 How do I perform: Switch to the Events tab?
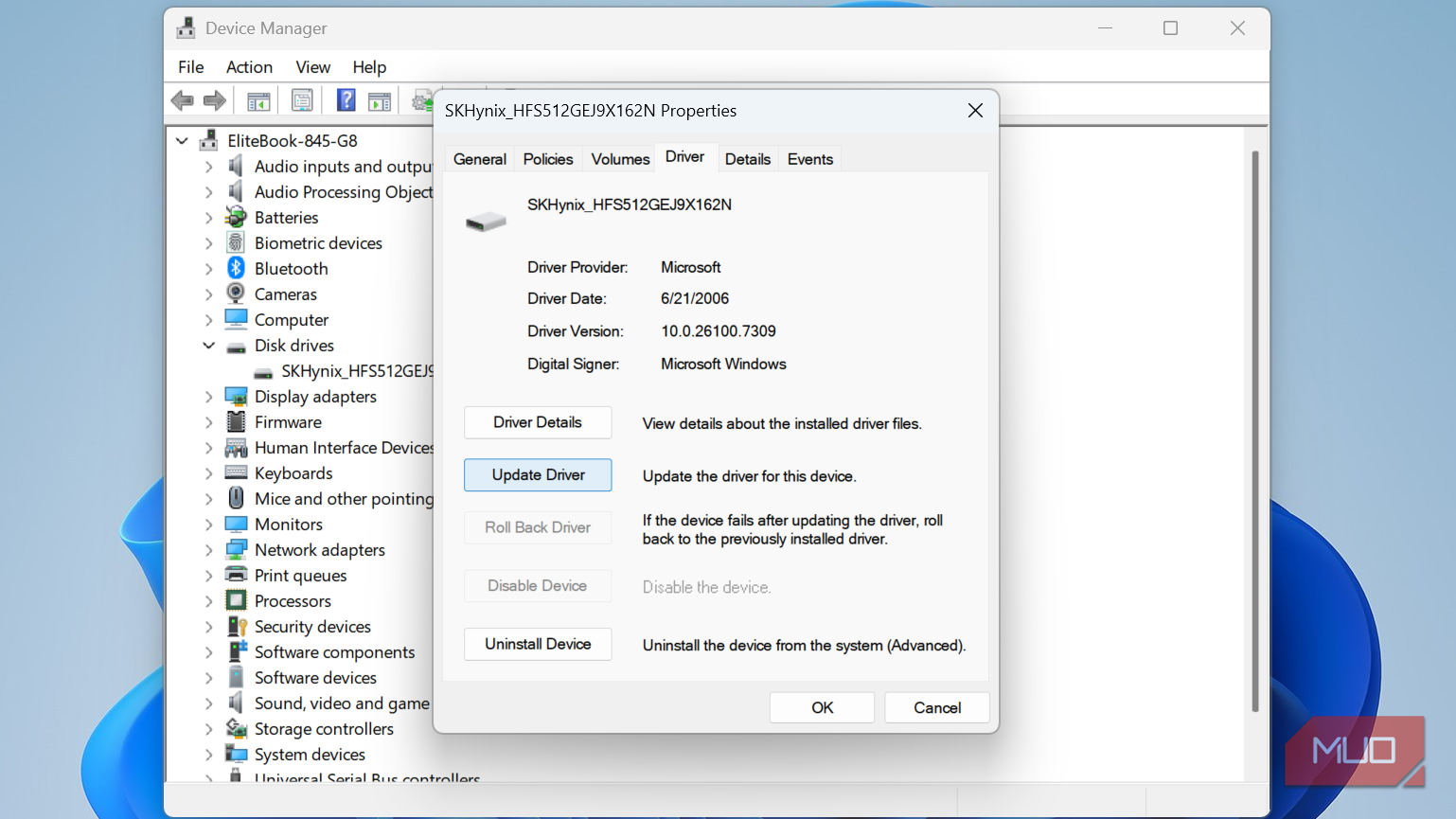pyautogui.click(x=810, y=159)
